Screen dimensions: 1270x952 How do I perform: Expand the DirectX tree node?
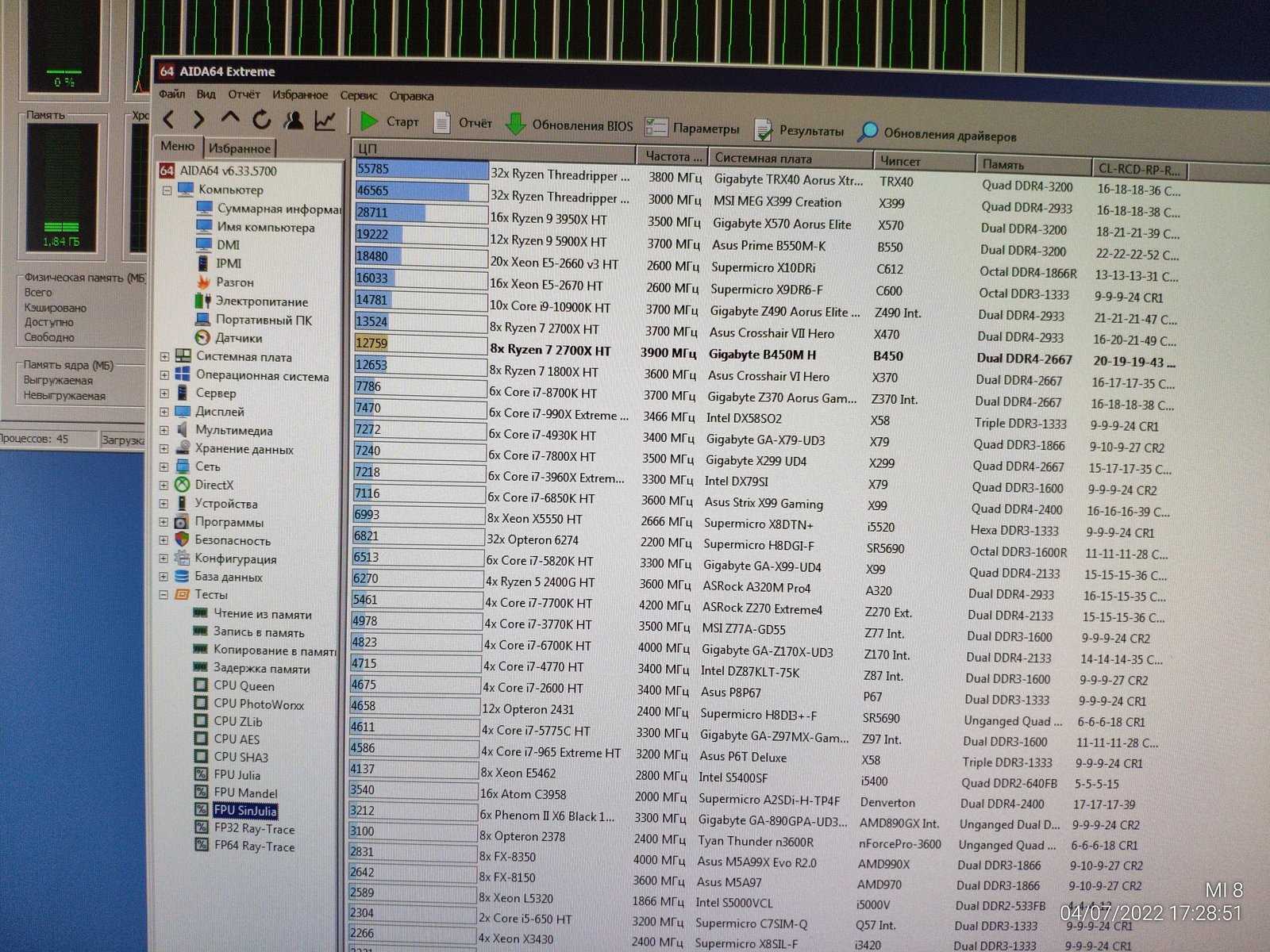click(x=164, y=485)
